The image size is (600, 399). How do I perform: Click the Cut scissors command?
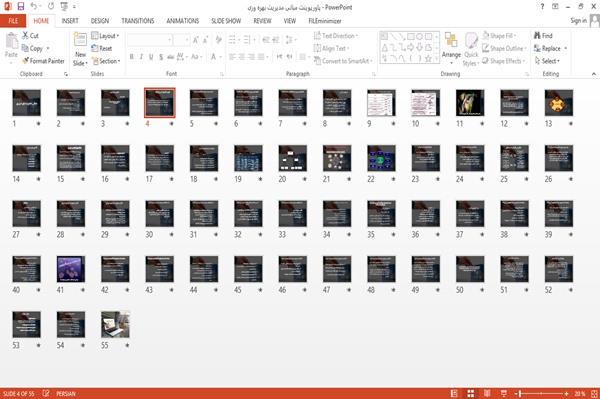click(30, 36)
